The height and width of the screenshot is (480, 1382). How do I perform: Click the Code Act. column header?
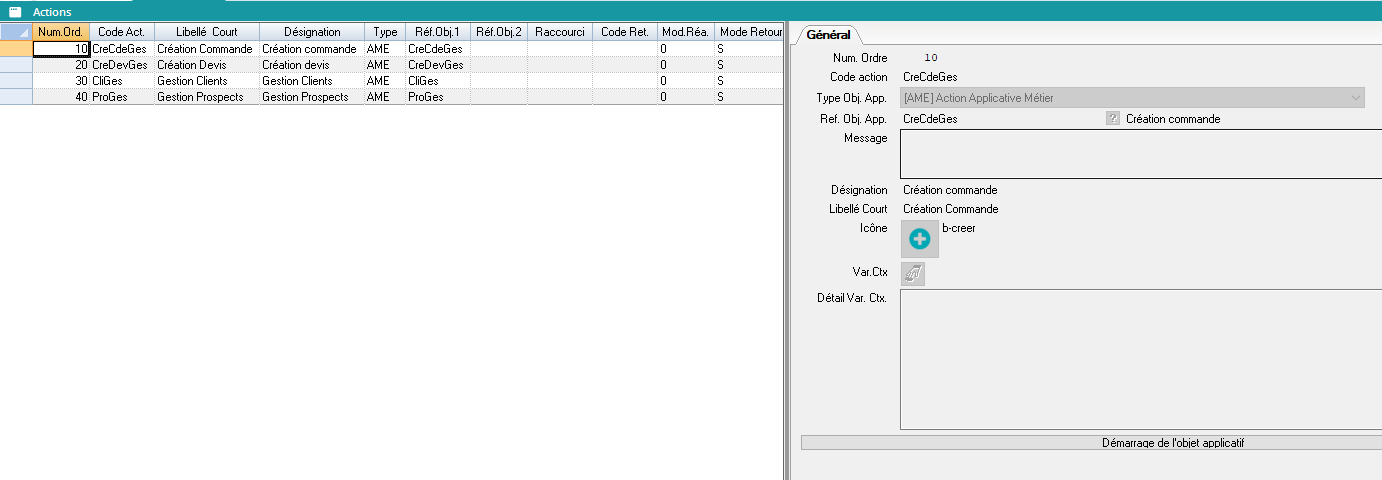point(121,32)
